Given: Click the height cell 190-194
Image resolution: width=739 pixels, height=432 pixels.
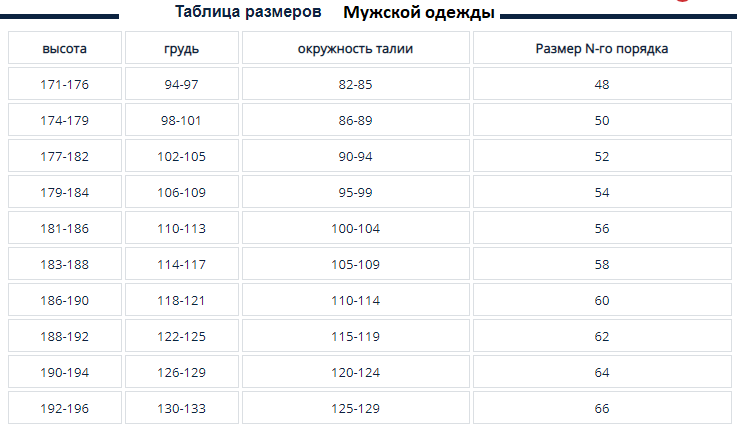Looking at the screenshot, I should point(65,372).
